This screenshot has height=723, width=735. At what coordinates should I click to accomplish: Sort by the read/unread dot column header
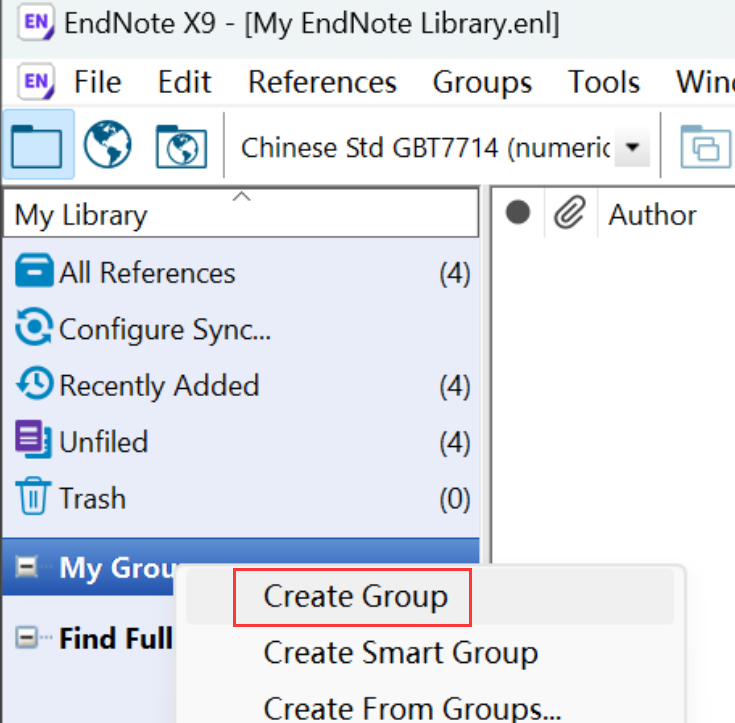pos(518,212)
